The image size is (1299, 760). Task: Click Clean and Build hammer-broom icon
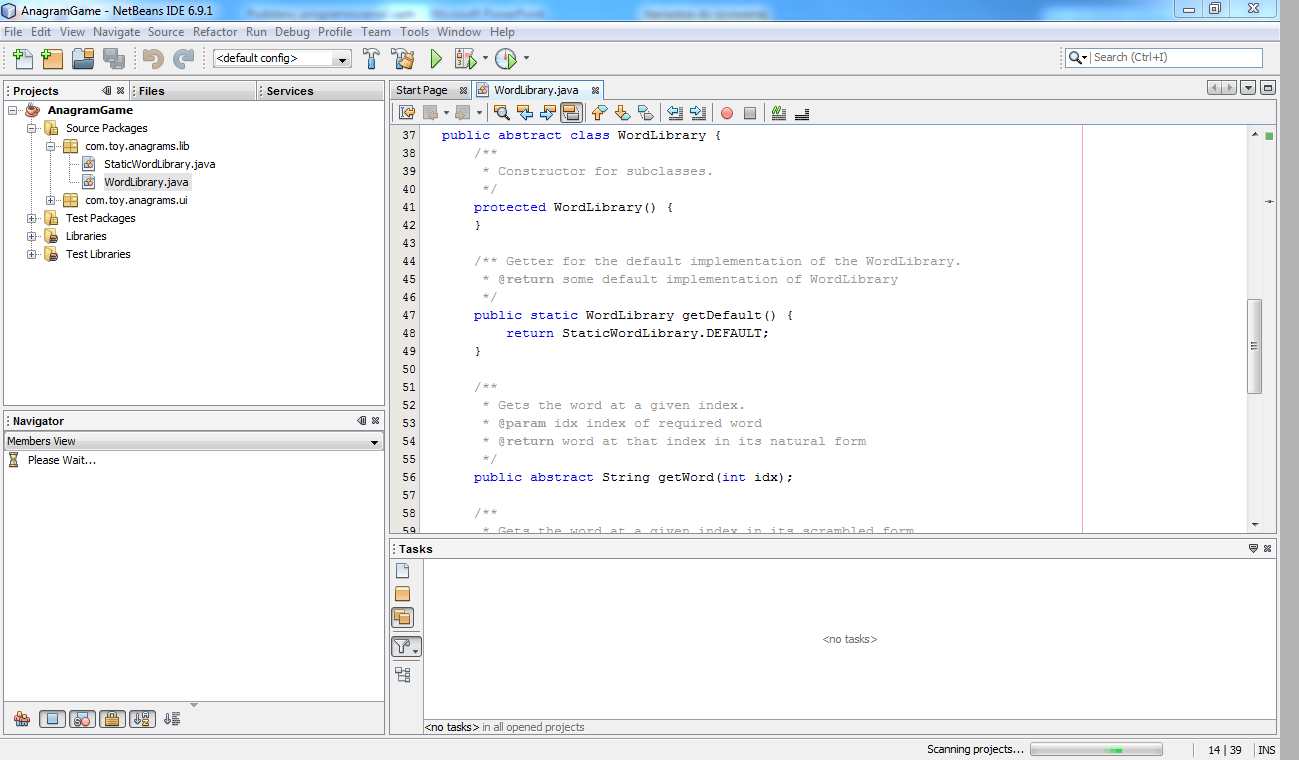pyautogui.click(x=403, y=58)
